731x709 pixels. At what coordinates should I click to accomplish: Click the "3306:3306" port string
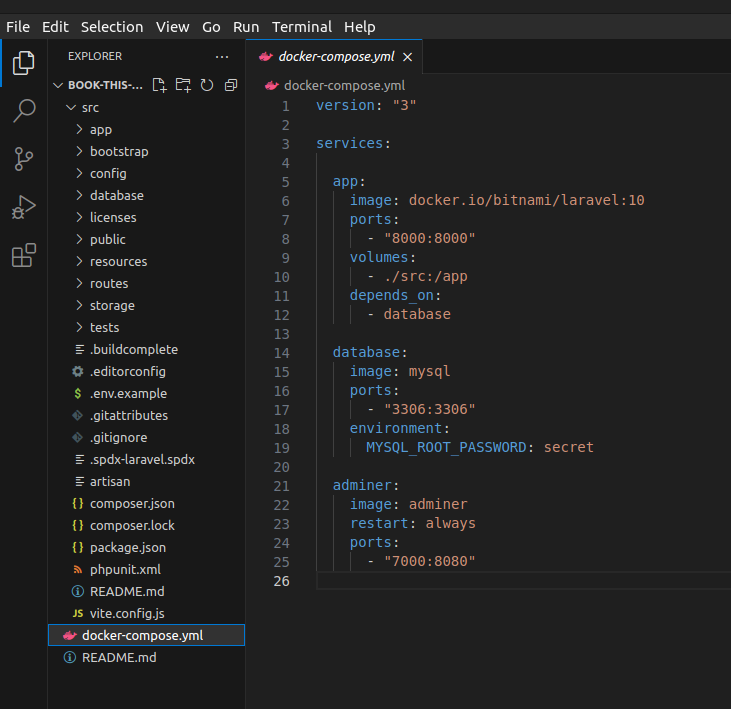coord(429,409)
